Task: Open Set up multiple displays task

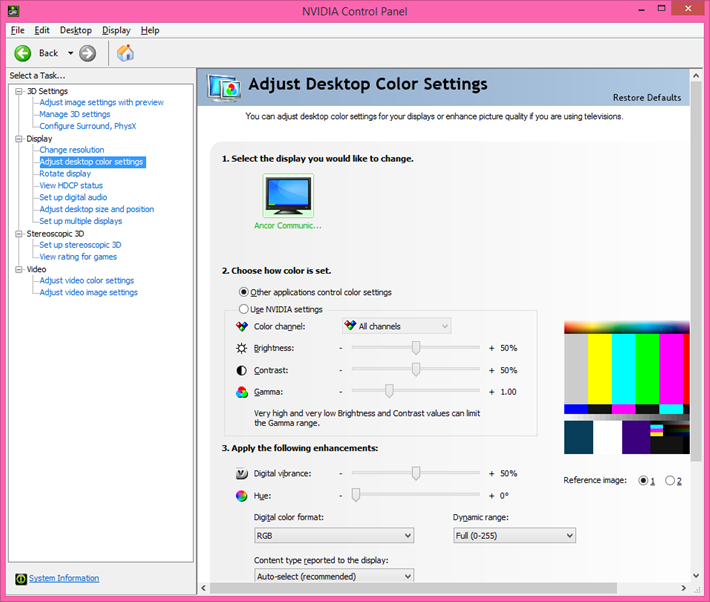Action: tap(81, 221)
